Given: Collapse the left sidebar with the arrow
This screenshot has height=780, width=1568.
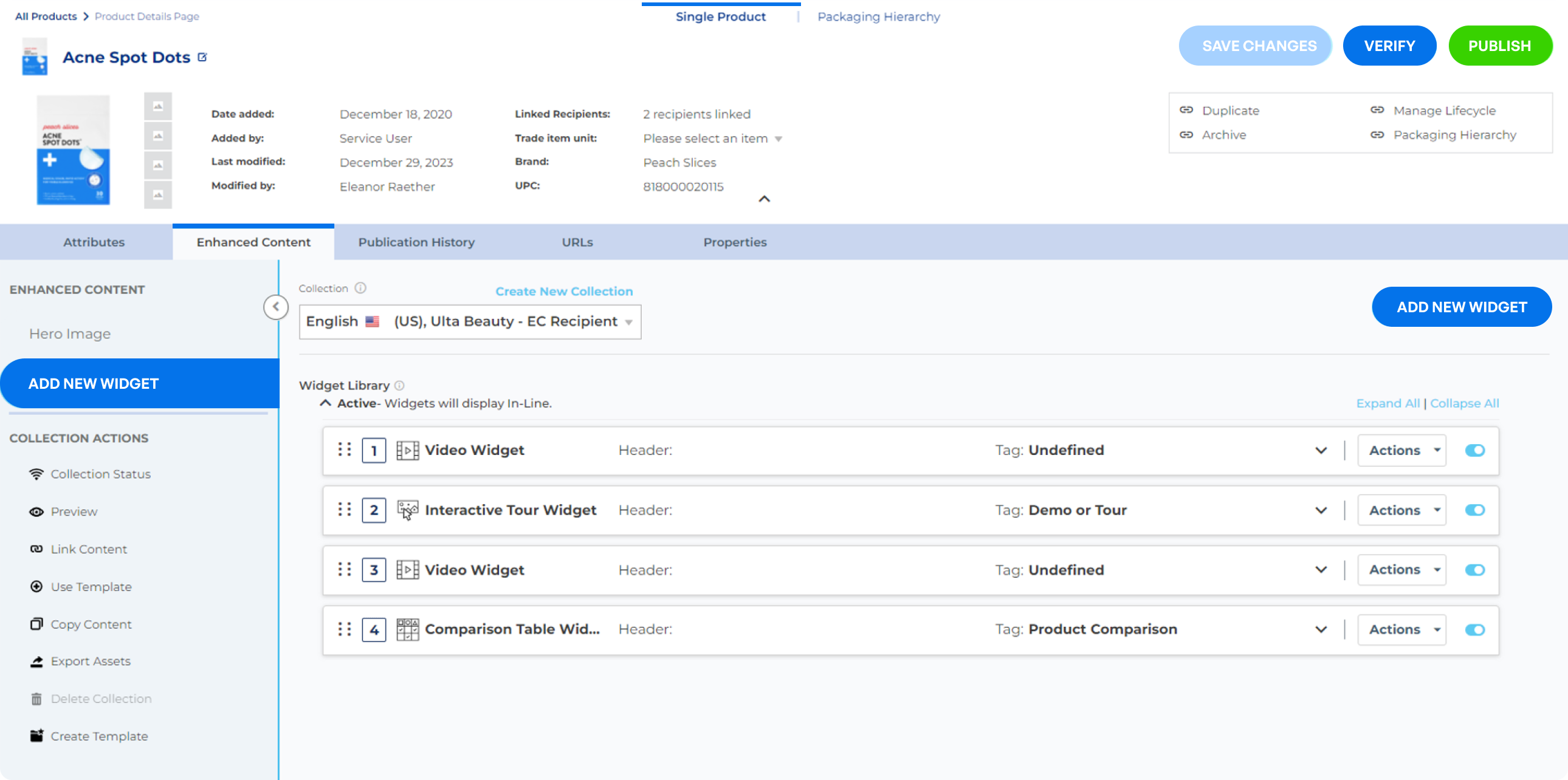Looking at the screenshot, I should (276, 307).
